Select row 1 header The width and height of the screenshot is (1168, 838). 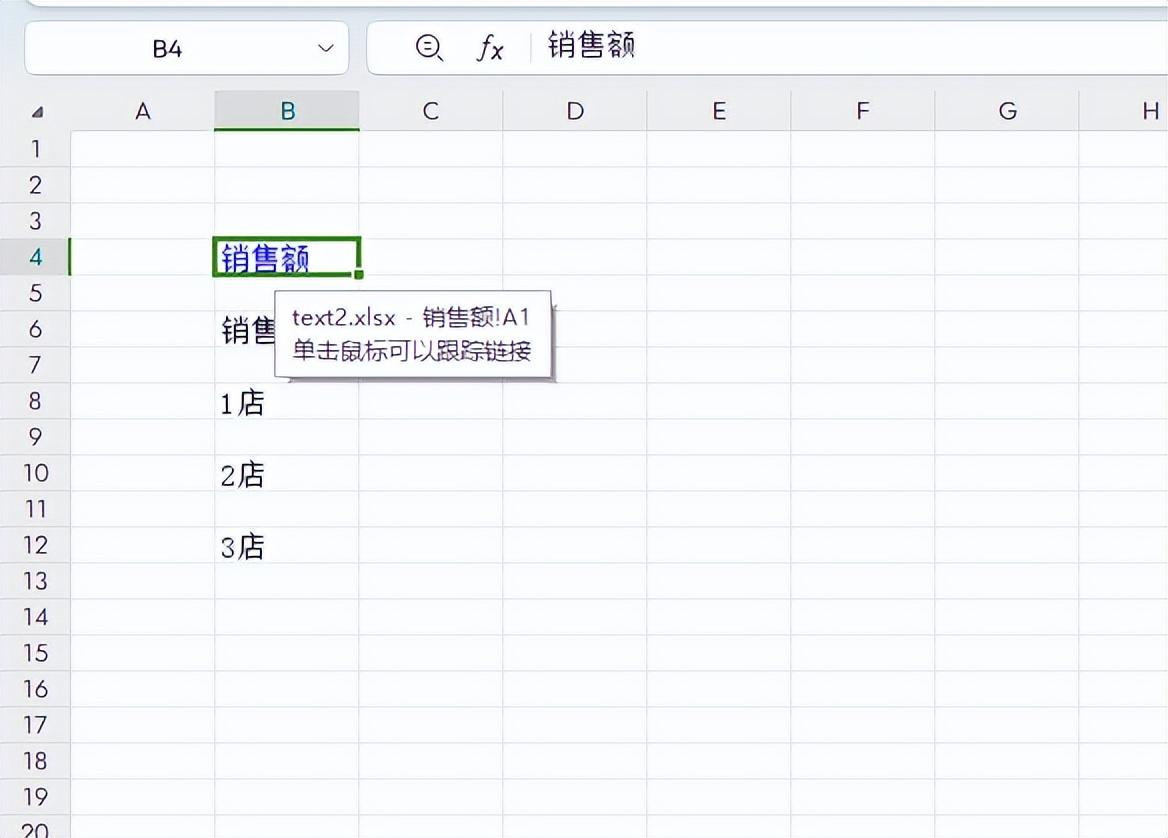point(35,149)
